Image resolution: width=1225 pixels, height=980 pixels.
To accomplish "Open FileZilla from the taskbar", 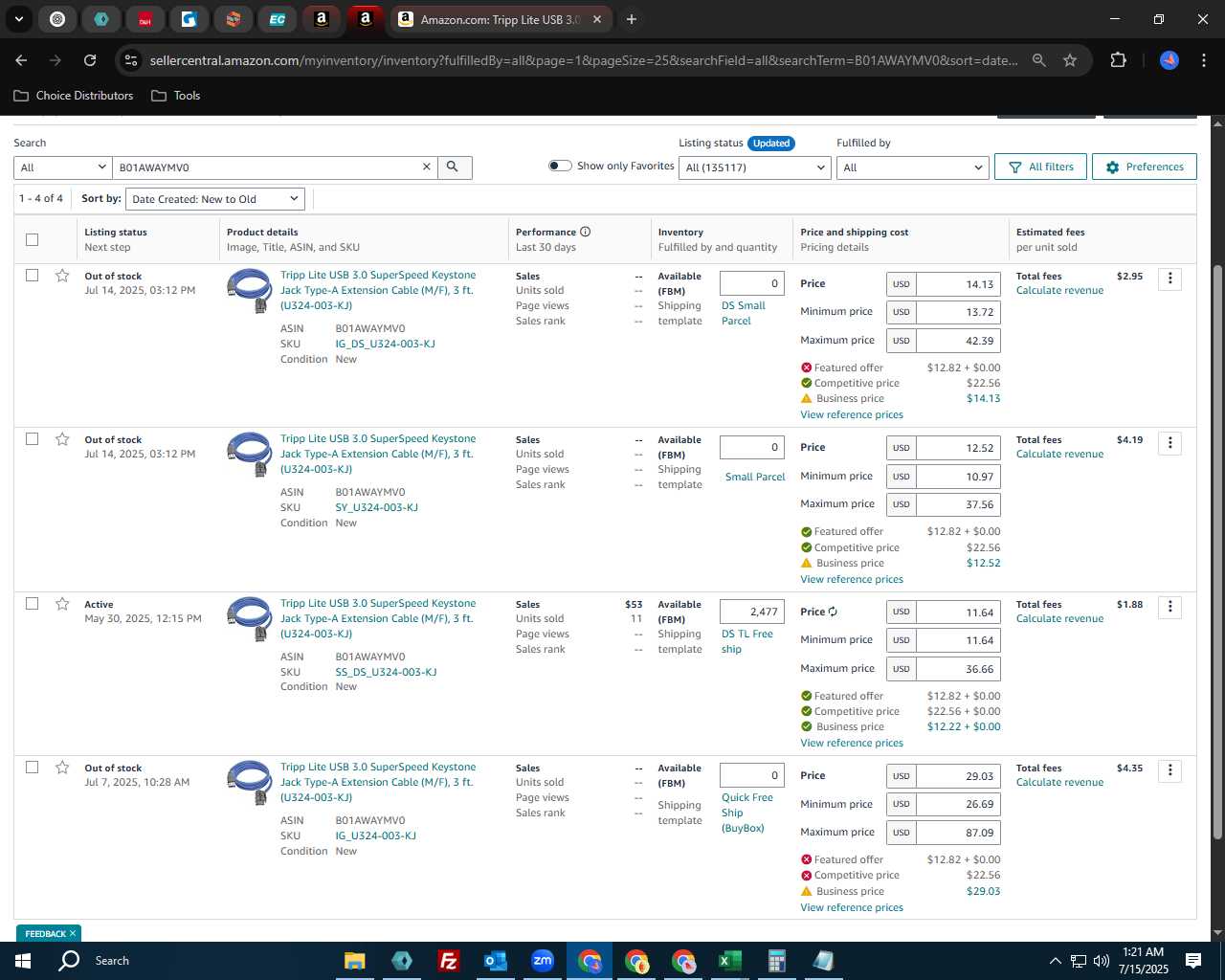I will [448, 961].
